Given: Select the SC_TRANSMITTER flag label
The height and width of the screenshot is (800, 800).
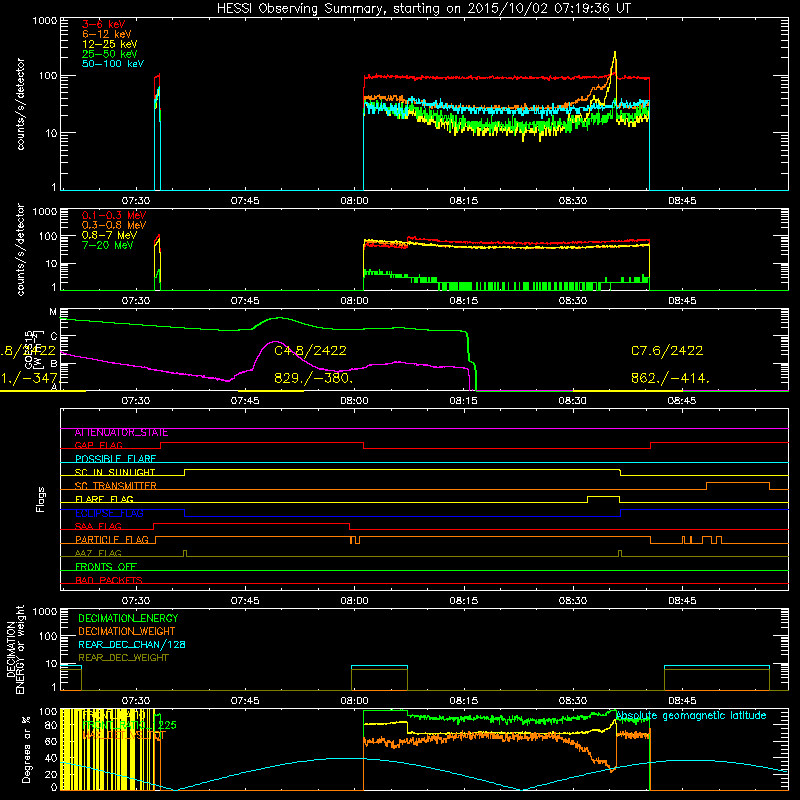Looking at the screenshot, I should [x=115, y=486].
